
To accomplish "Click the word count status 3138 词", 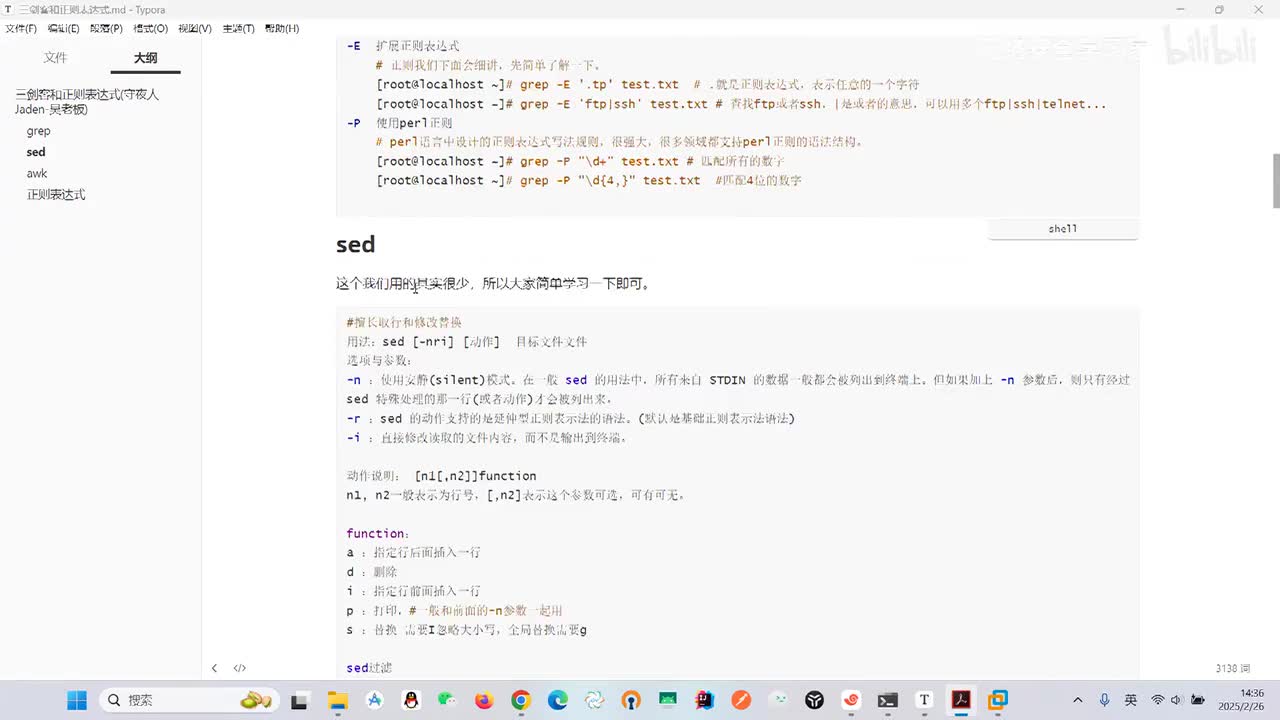I will pyautogui.click(x=1233, y=668).
